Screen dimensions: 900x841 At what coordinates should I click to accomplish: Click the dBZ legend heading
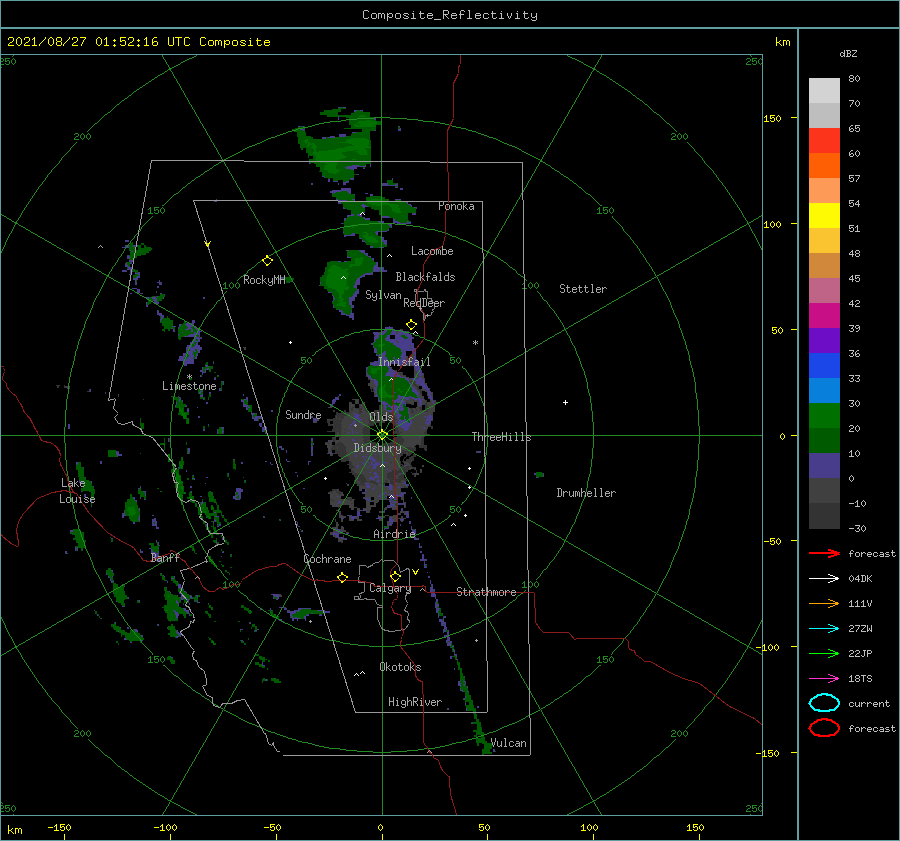click(x=848, y=53)
